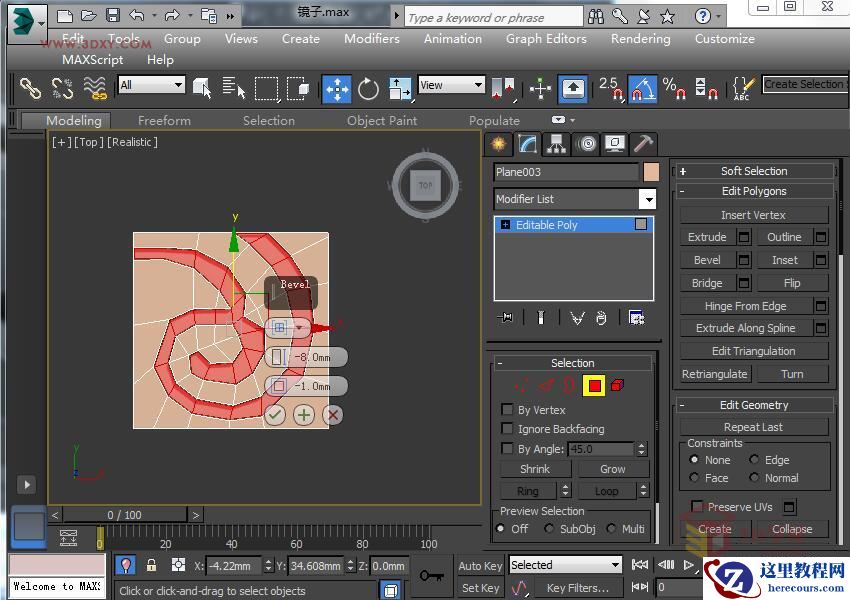Switch to the Freeform ribbon tab
Image resolution: width=850 pixels, height=600 pixels.
pos(163,120)
